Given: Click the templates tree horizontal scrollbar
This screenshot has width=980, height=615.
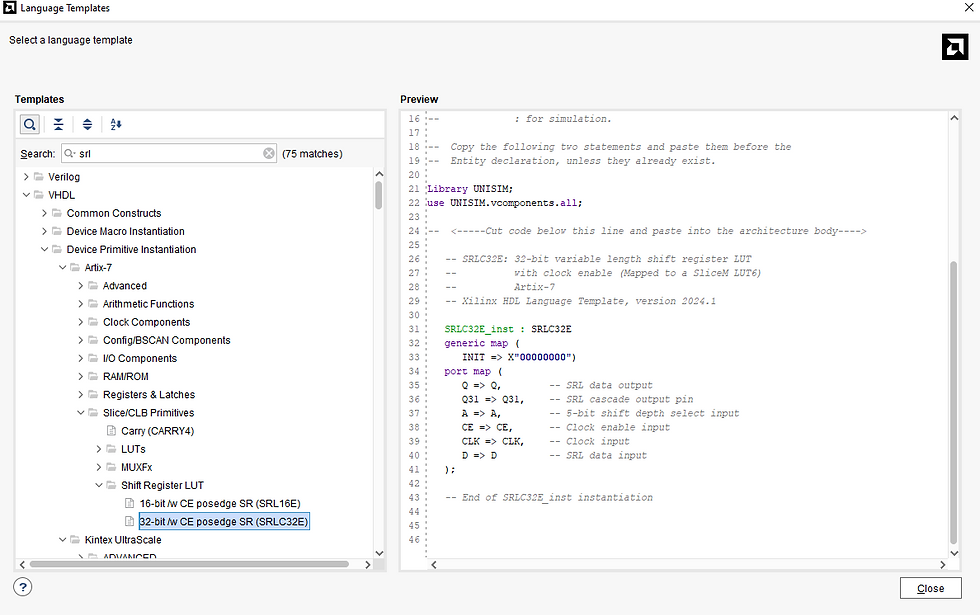Looking at the screenshot, I should pyautogui.click(x=189, y=564).
